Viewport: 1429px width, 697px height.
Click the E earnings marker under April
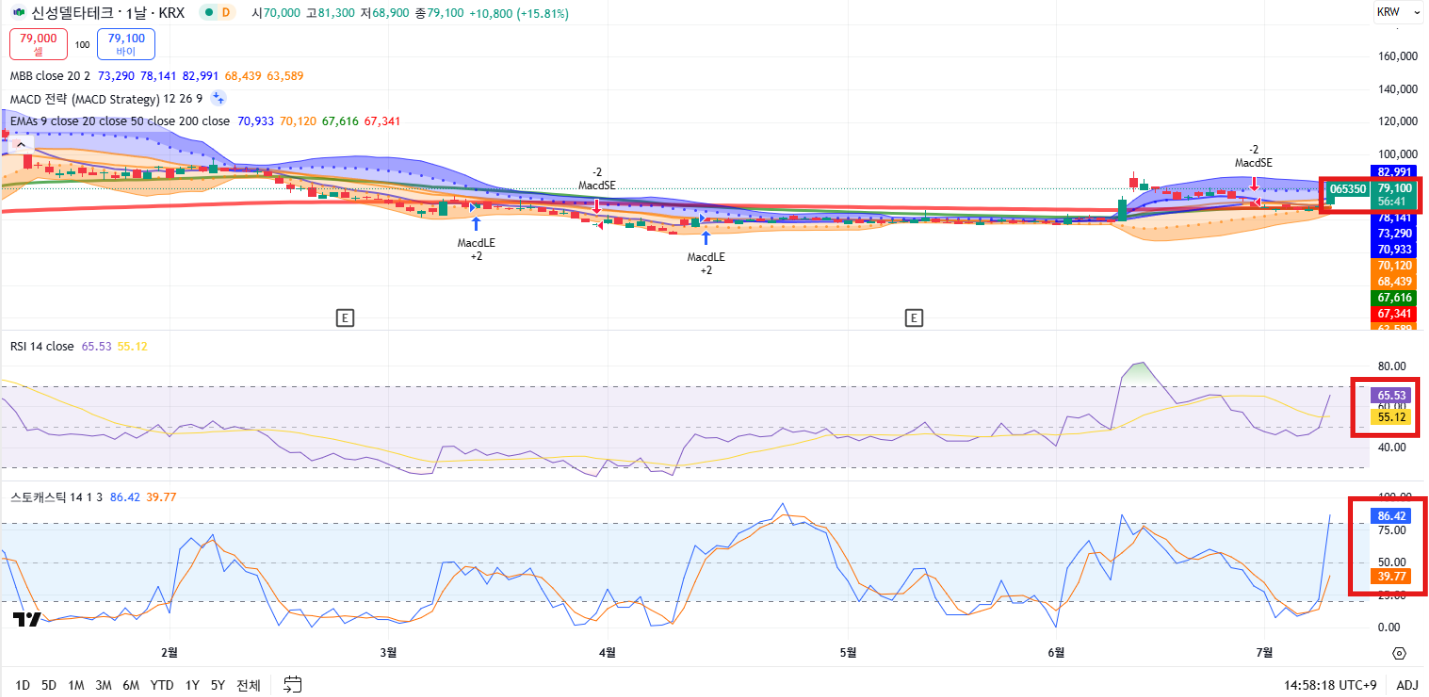[x=344, y=318]
